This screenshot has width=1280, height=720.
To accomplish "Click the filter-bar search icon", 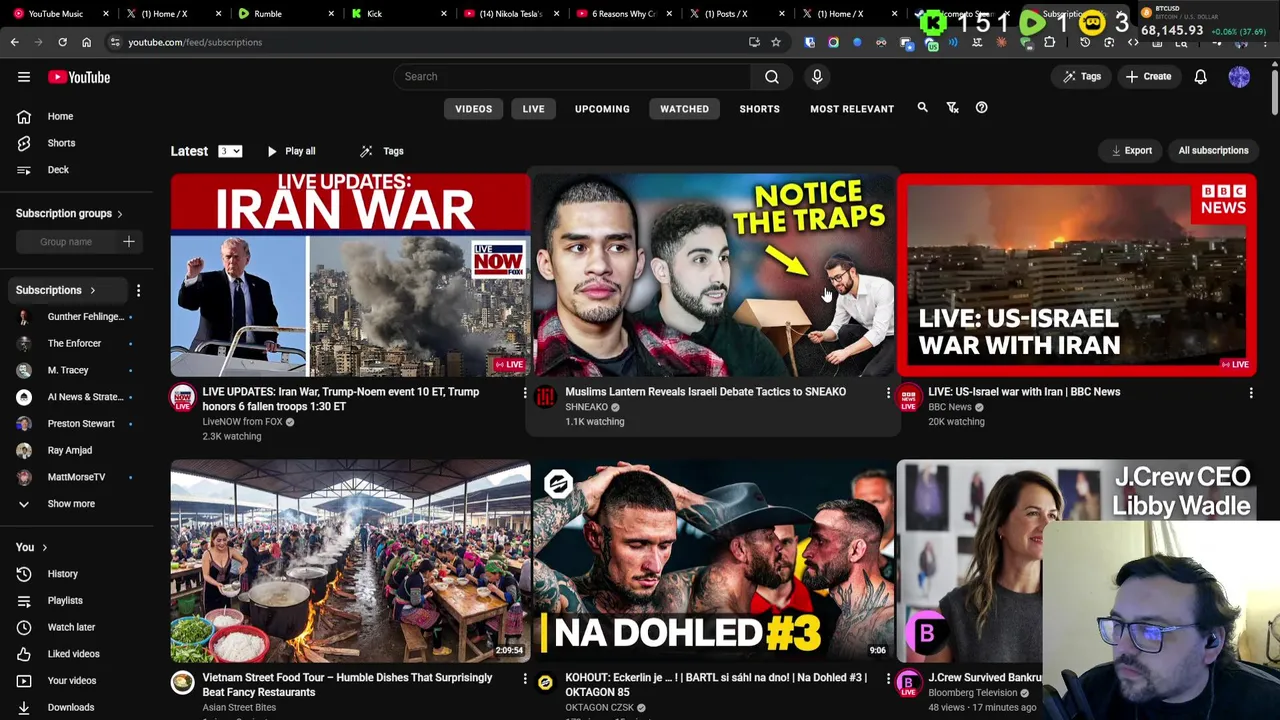I will click(922, 108).
